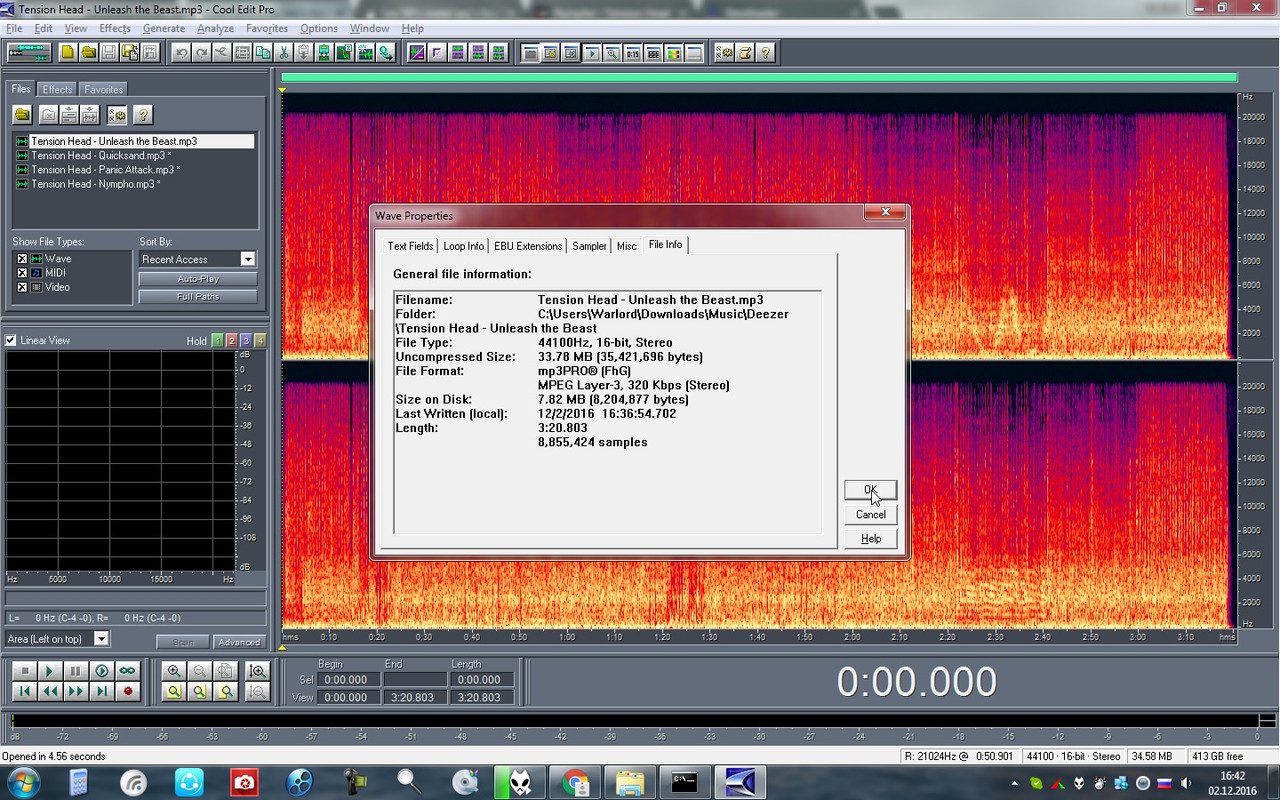Switch to multitrack view via waveform toggle icon
The width and height of the screenshot is (1280, 800).
(x=29, y=52)
